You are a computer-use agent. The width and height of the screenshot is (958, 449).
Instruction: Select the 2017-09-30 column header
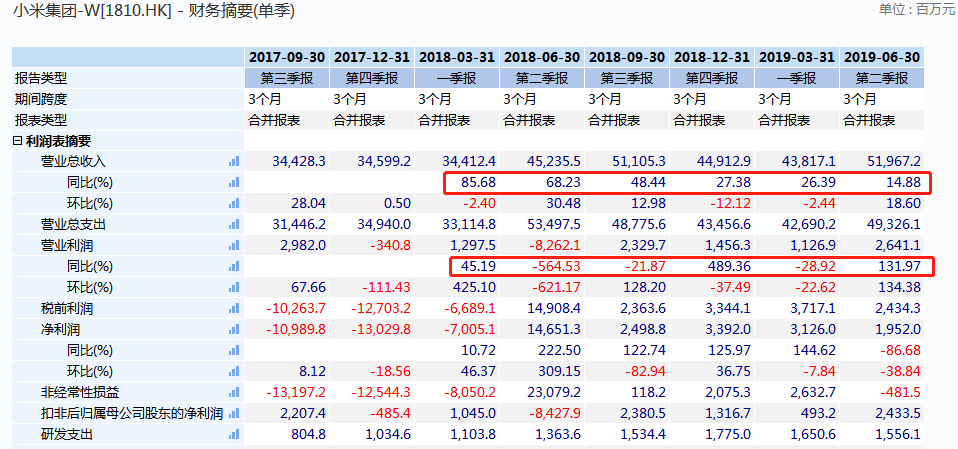[x=287, y=57]
